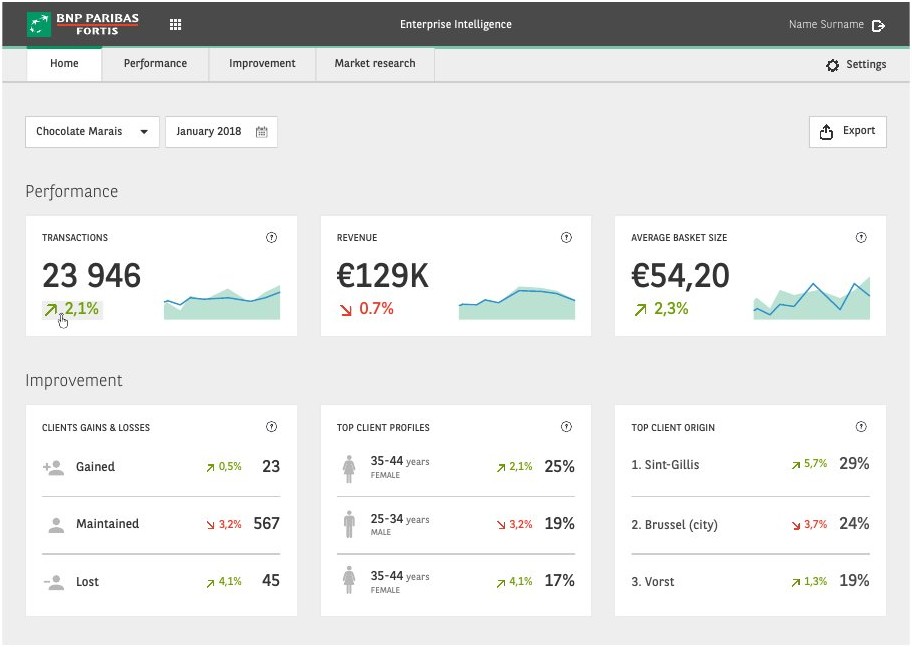The height and width of the screenshot is (647, 912).
Task: Click the calendar icon in January 2018 field
Action: (262, 132)
